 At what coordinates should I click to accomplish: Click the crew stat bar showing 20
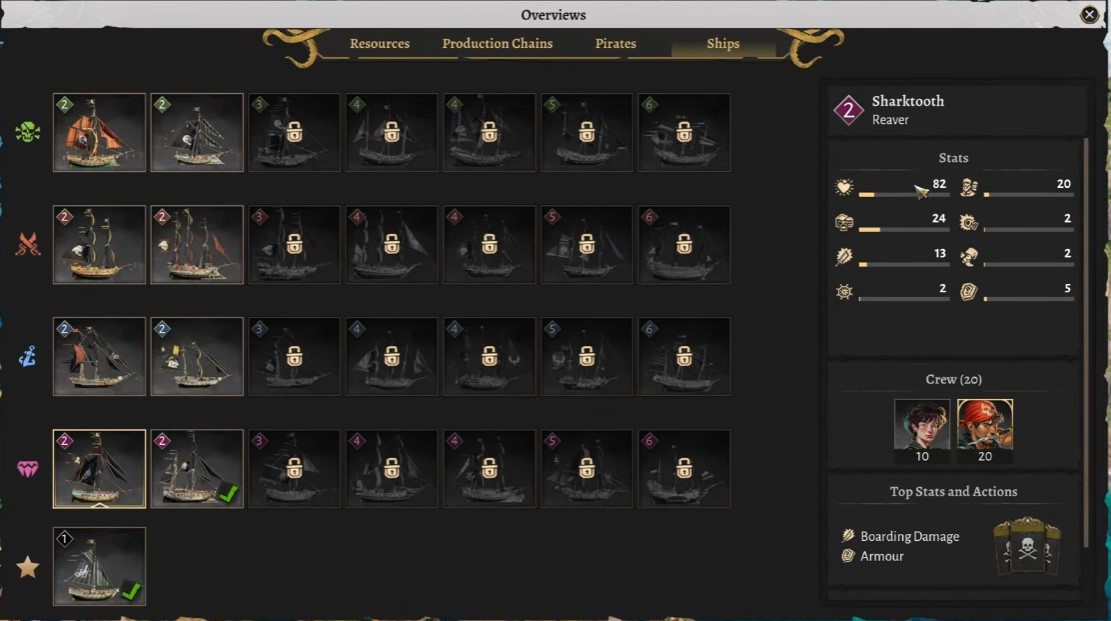click(x=1028, y=194)
